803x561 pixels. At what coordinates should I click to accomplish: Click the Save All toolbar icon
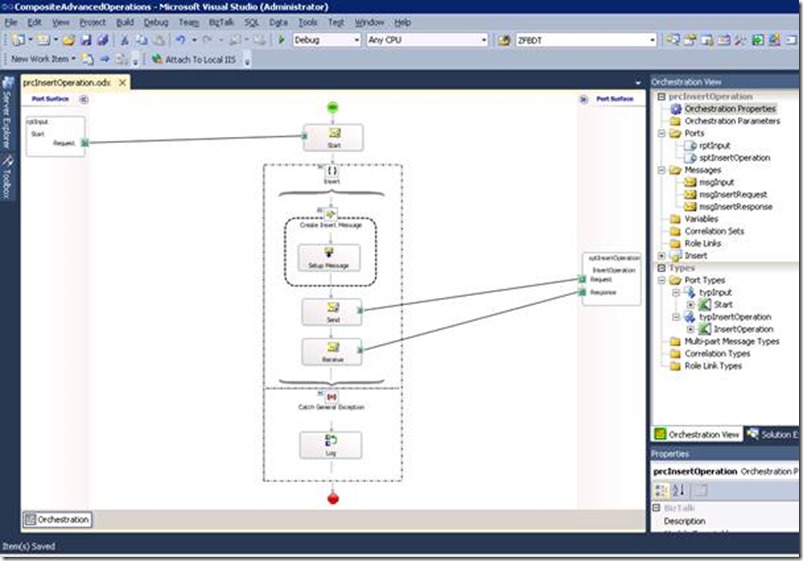tap(102, 40)
